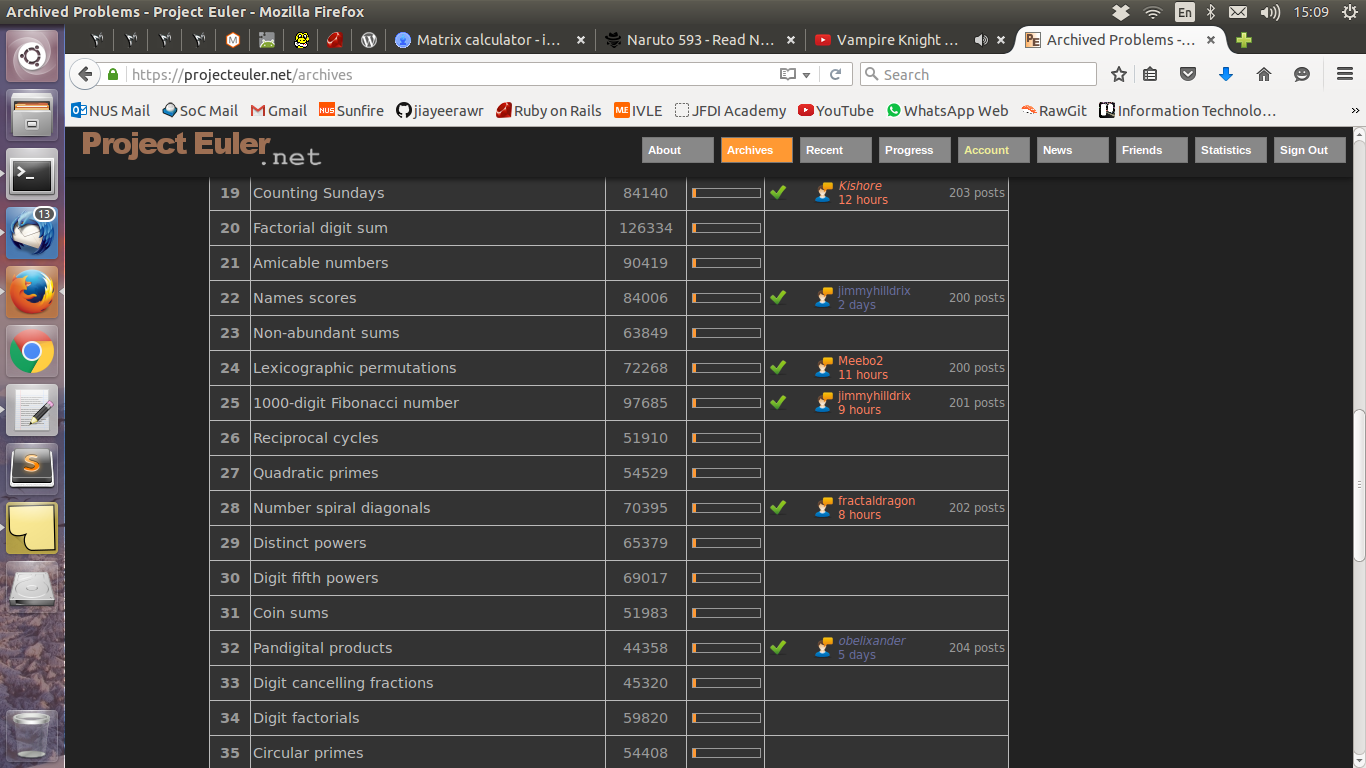Open the Firefox hamburger menu
1366x768 pixels.
click(1345, 74)
